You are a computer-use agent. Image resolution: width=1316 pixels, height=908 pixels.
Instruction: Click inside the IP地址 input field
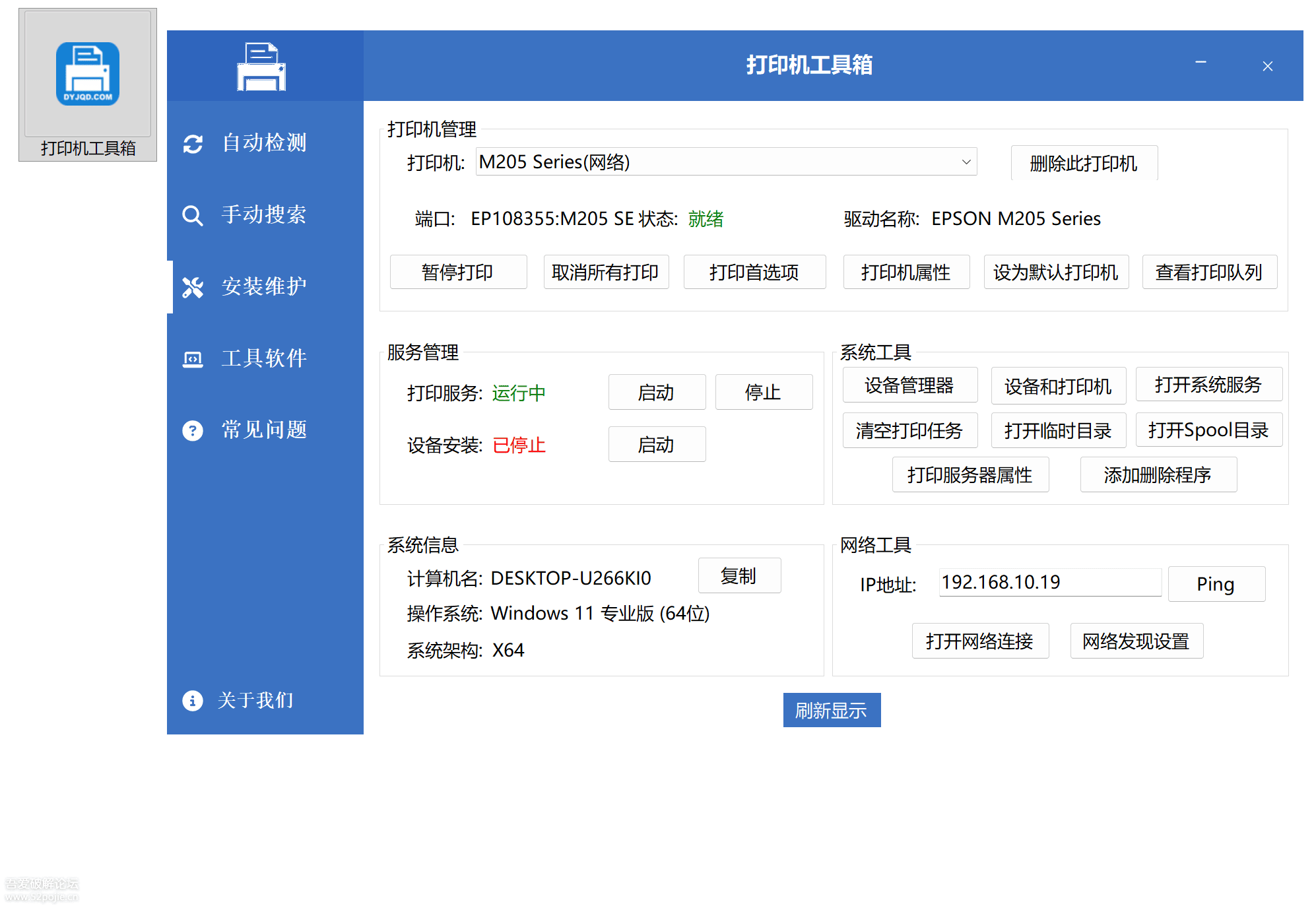pos(1049,582)
